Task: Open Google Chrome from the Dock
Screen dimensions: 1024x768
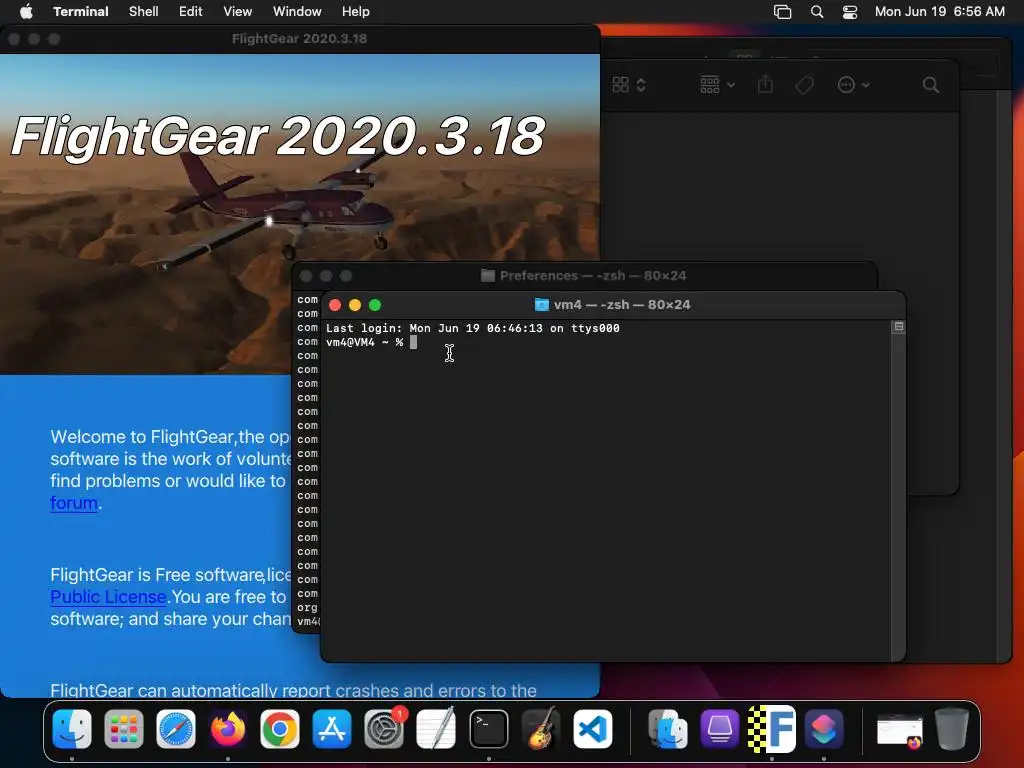Action: pos(280,729)
